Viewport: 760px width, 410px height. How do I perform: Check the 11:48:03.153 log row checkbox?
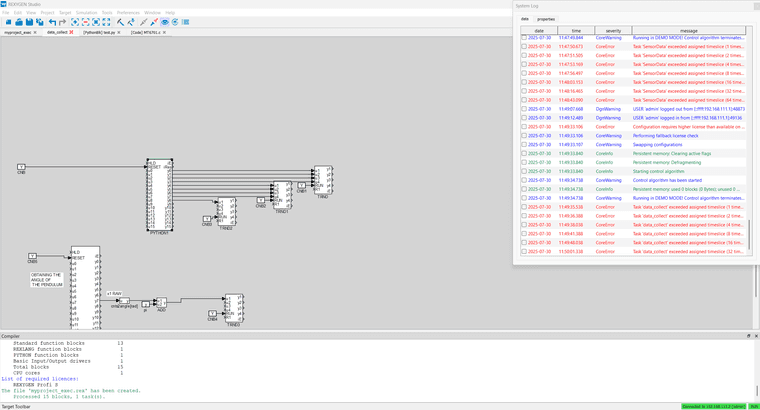click(524, 82)
